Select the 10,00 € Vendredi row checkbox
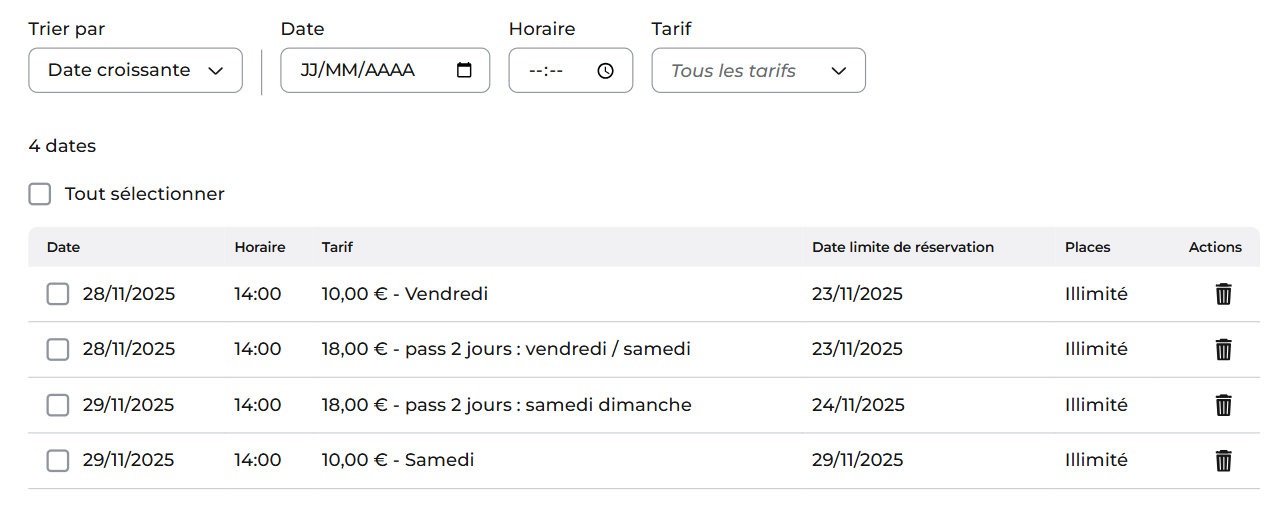This screenshot has height=522, width=1283. pyautogui.click(x=58, y=294)
